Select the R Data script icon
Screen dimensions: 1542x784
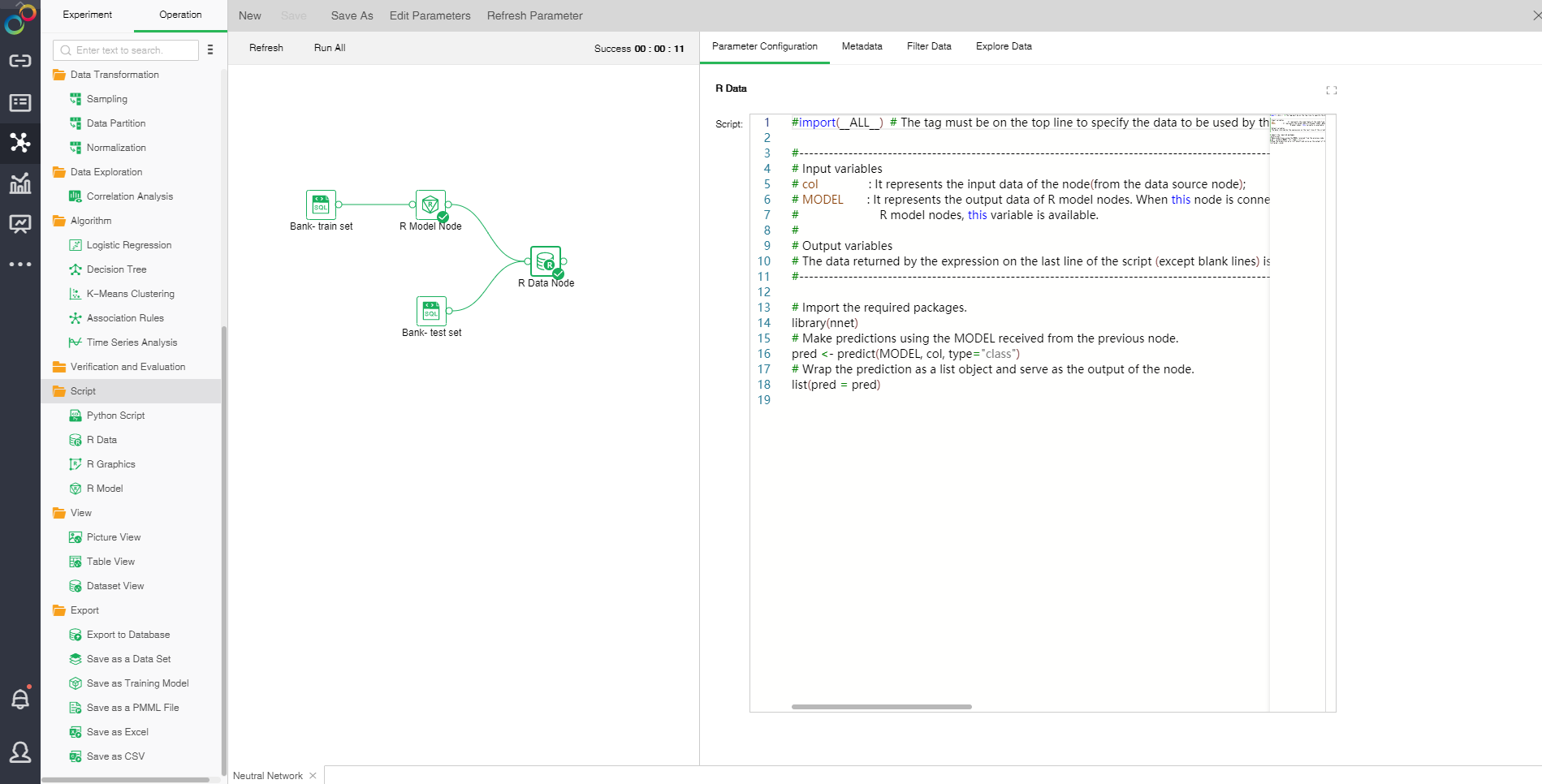pos(76,440)
